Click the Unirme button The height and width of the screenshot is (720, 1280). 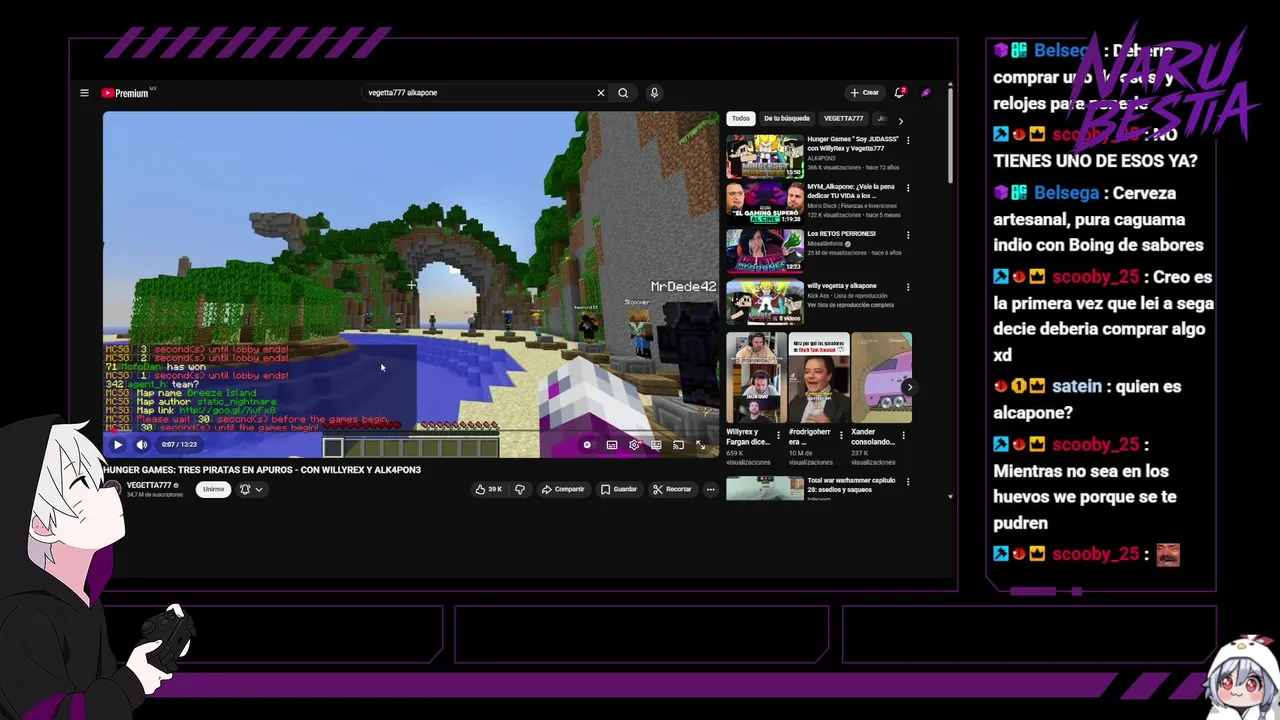213,489
